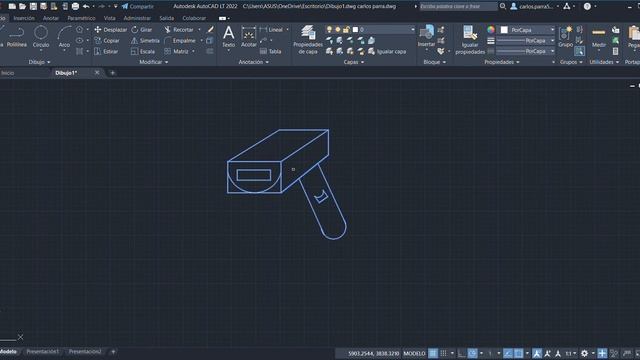Insert a Tabla from Anotación panel
Viewport: 640px width, 360px height.
tap(271, 51)
